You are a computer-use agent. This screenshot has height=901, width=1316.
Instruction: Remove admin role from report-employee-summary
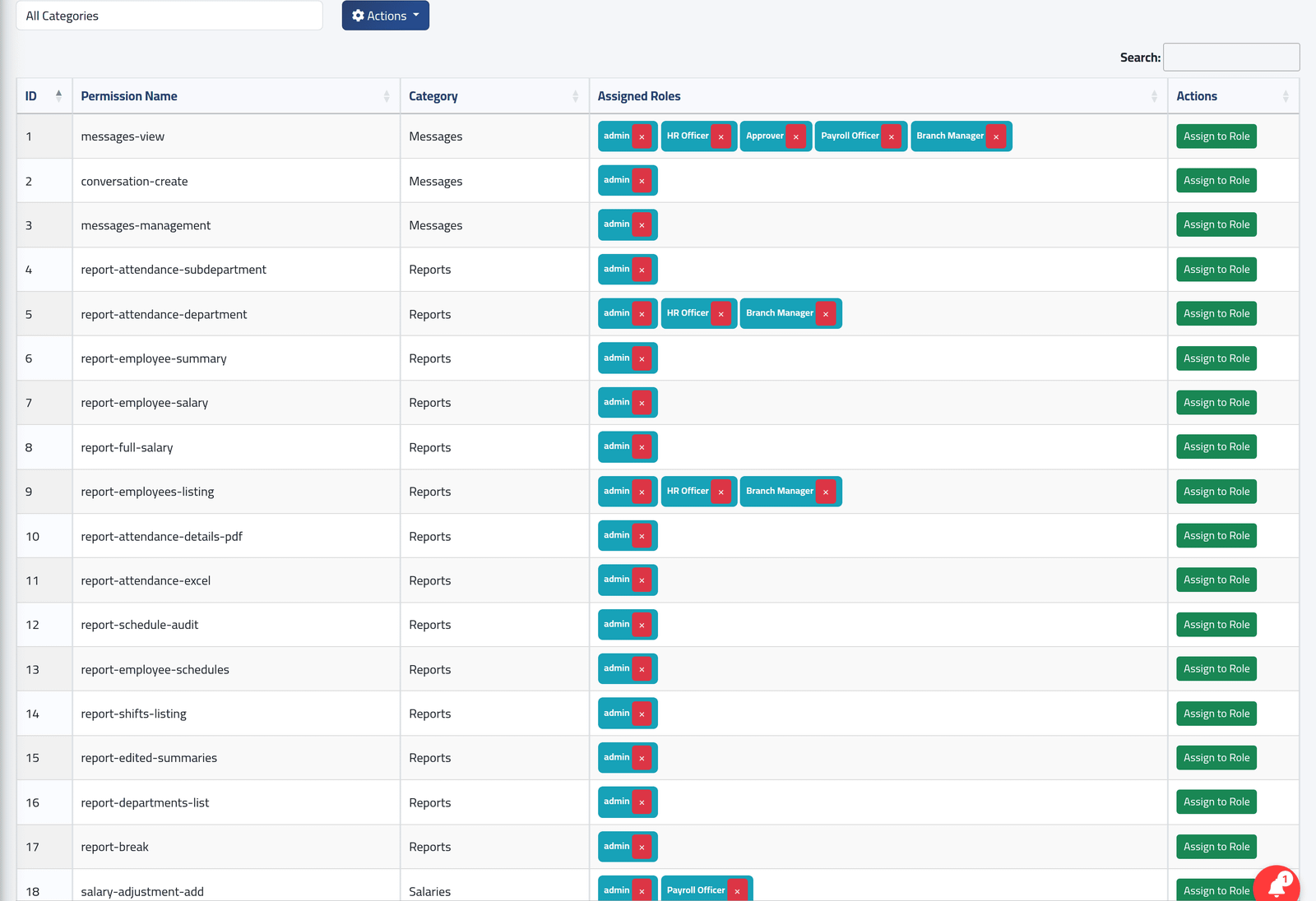click(x=642, y=358)
